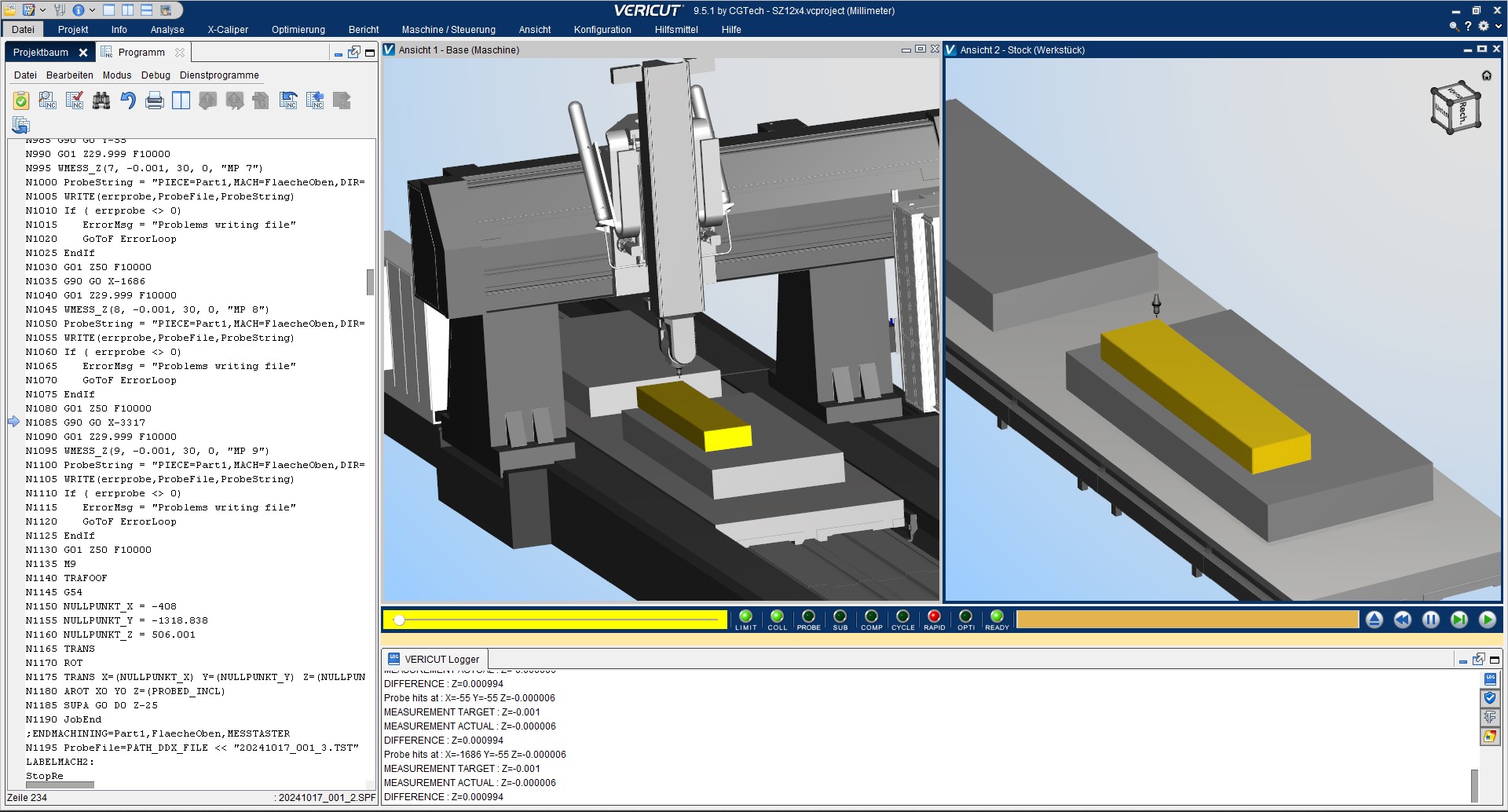Click the green clipboard check icon
Image resolution: width=1508 pixels, height=812 pixels.
coord(21,101)
